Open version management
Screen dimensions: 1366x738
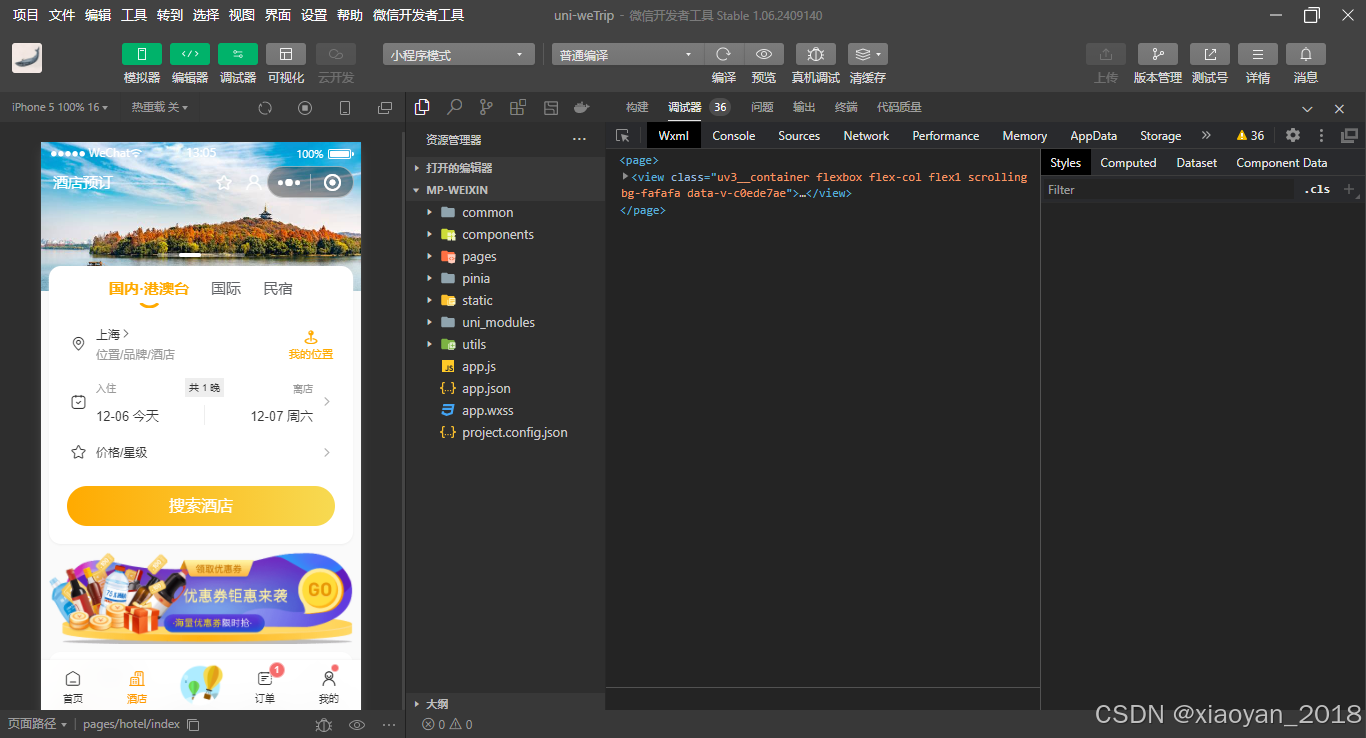1158,54
